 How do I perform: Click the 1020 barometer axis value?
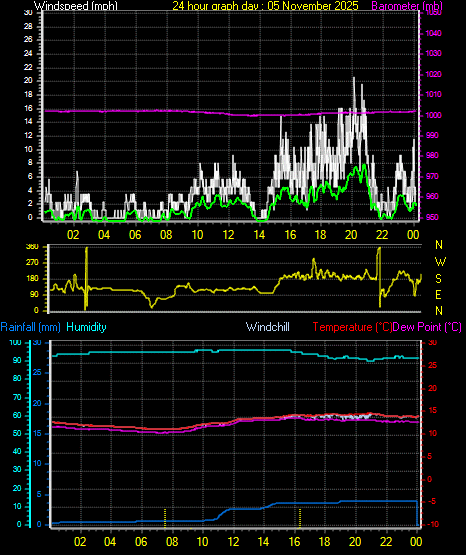[x=433, y=74]
